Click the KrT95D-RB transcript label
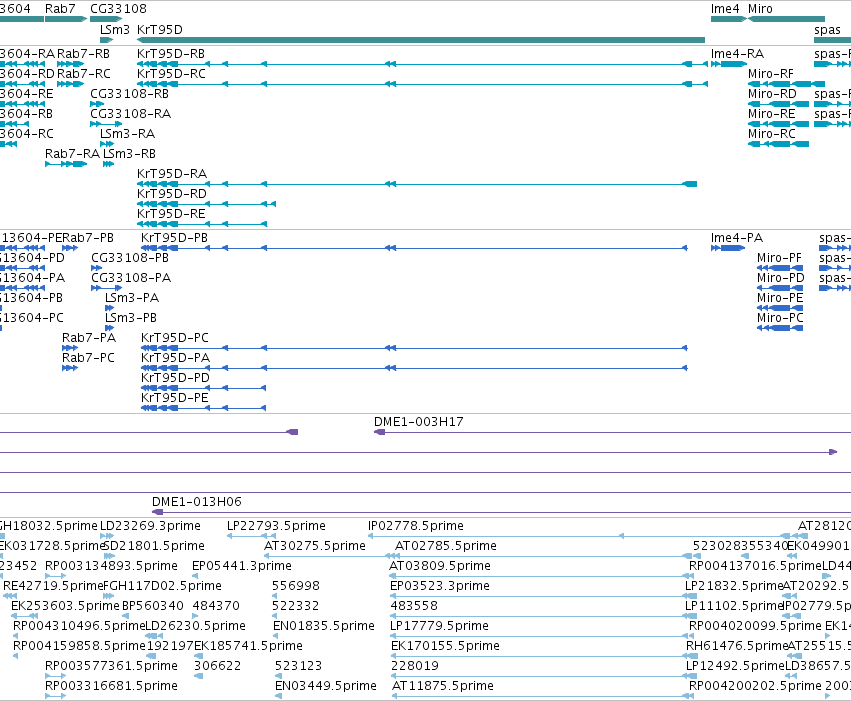851x701 pixels. [x=171, y=54]
